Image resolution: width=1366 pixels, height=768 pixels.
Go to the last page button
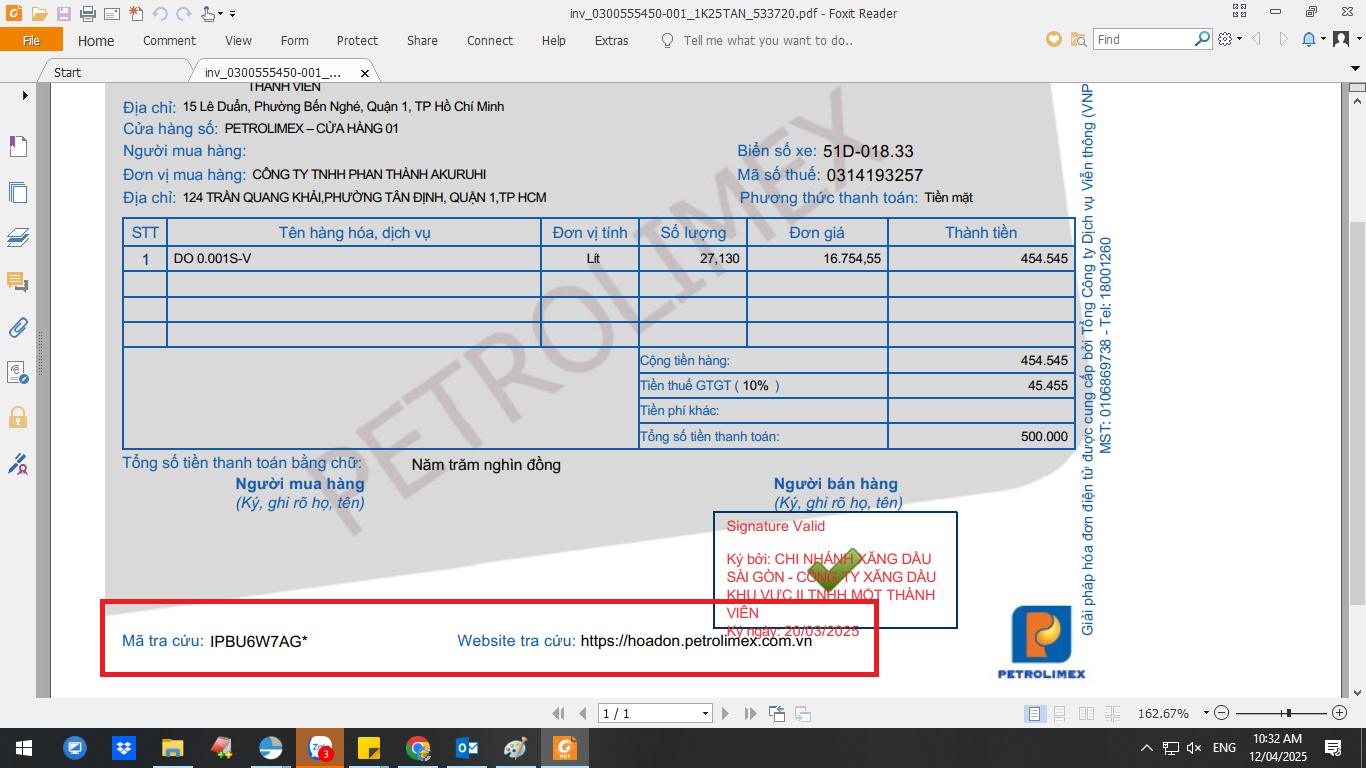click(751, 713)
